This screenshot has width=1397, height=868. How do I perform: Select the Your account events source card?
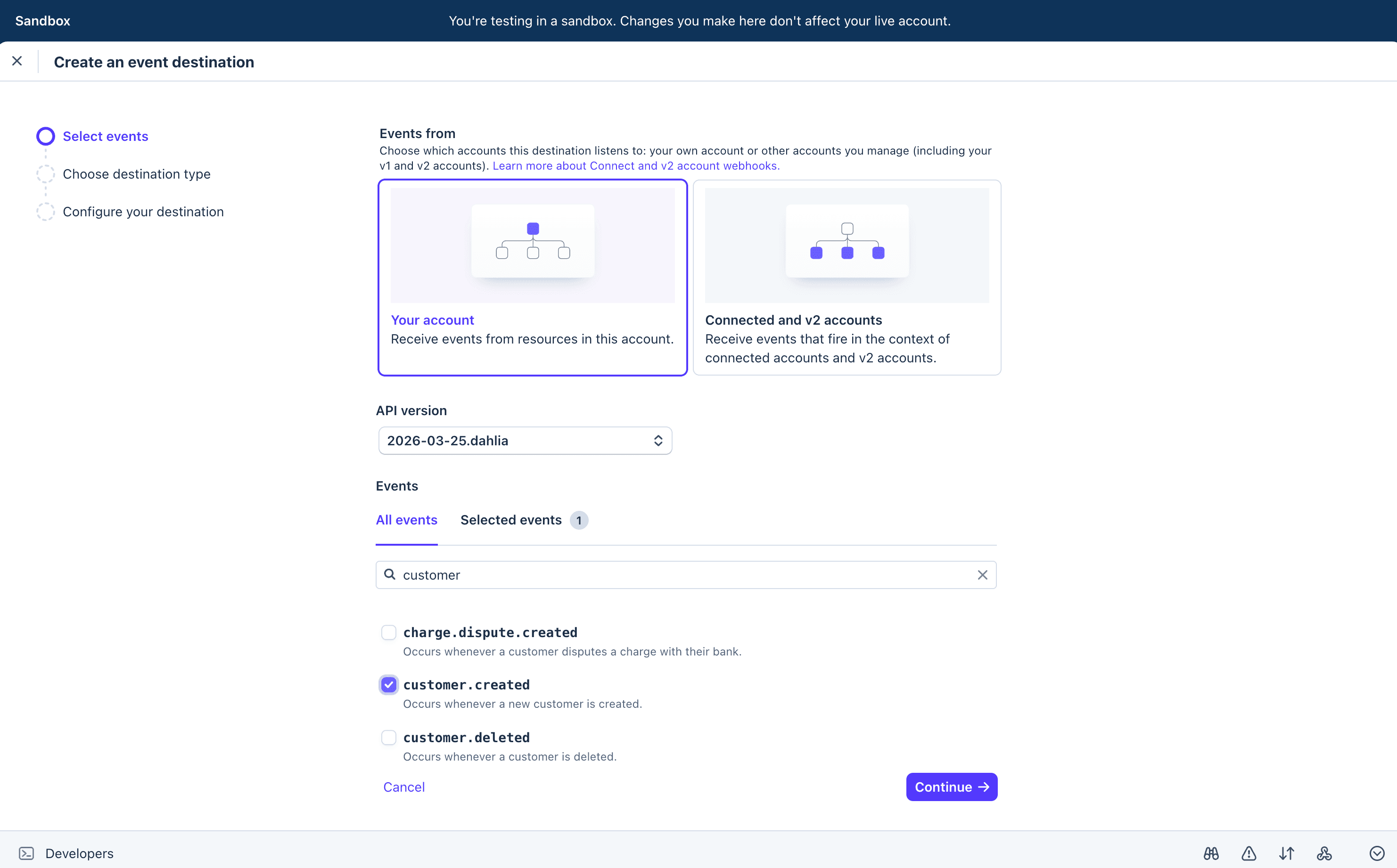[532, 278]
